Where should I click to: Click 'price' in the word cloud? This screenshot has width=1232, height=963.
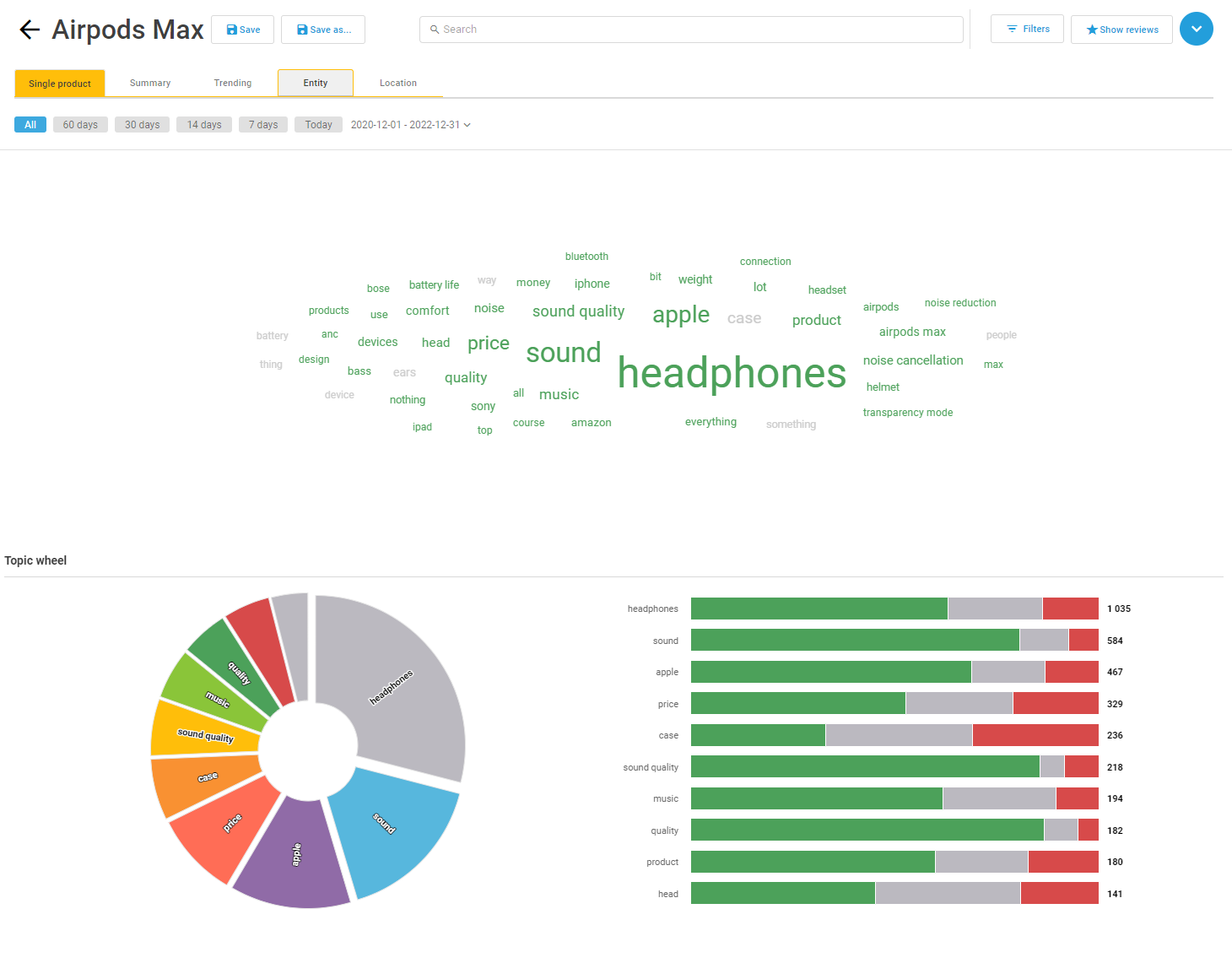tap(489, 344)
